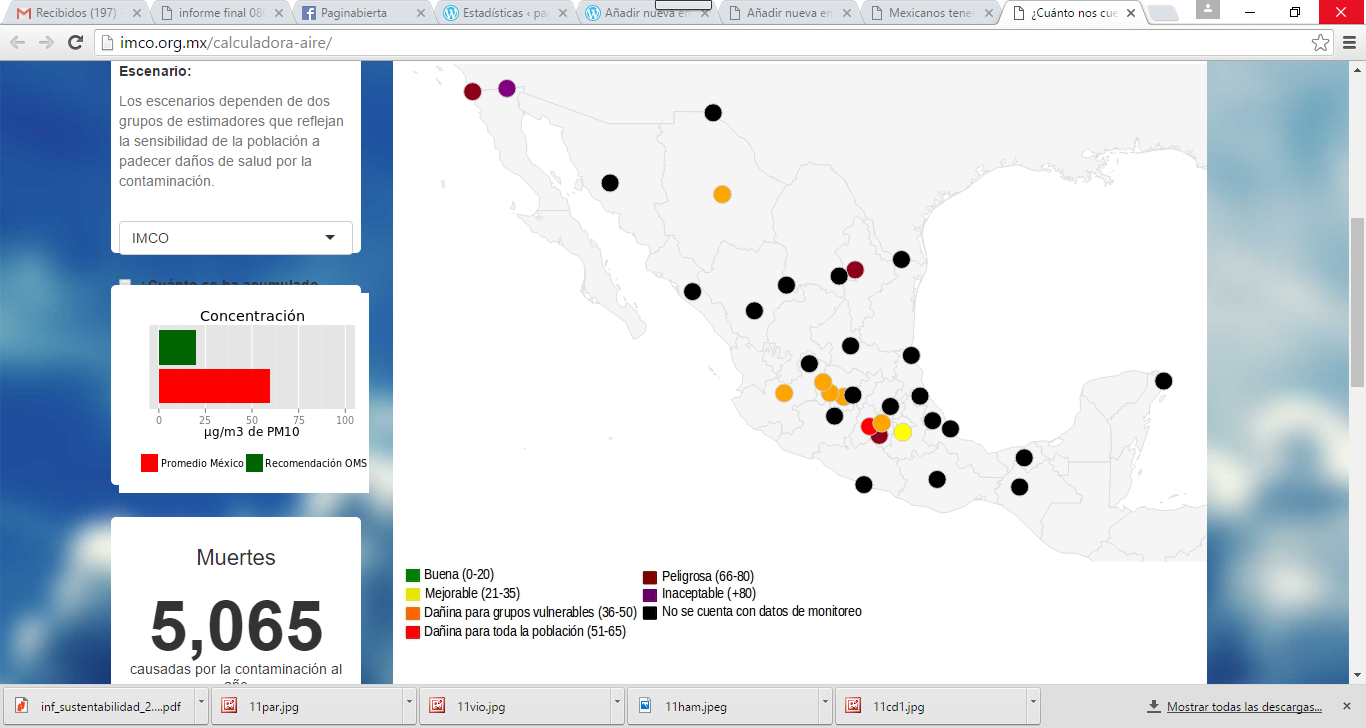
Task: Expand options for the 11cd1.jpg download
Action: click(x=1034, y=706)
